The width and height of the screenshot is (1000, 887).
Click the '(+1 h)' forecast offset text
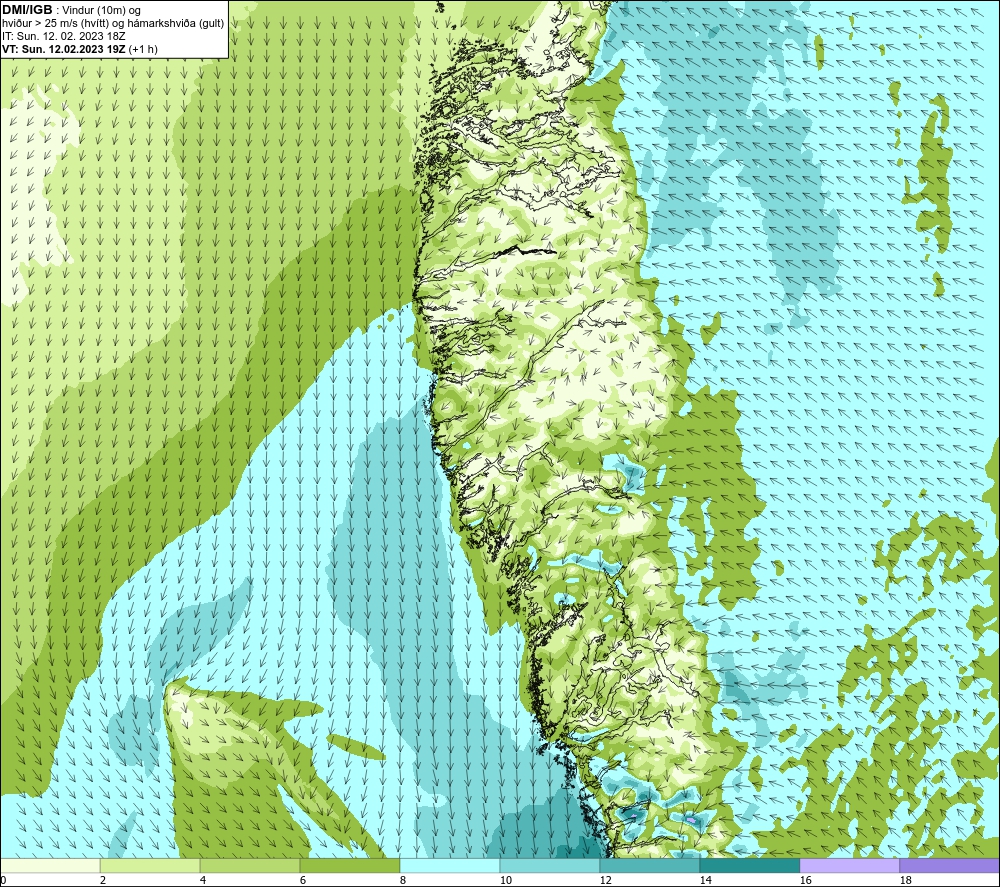tap(143, 49)
